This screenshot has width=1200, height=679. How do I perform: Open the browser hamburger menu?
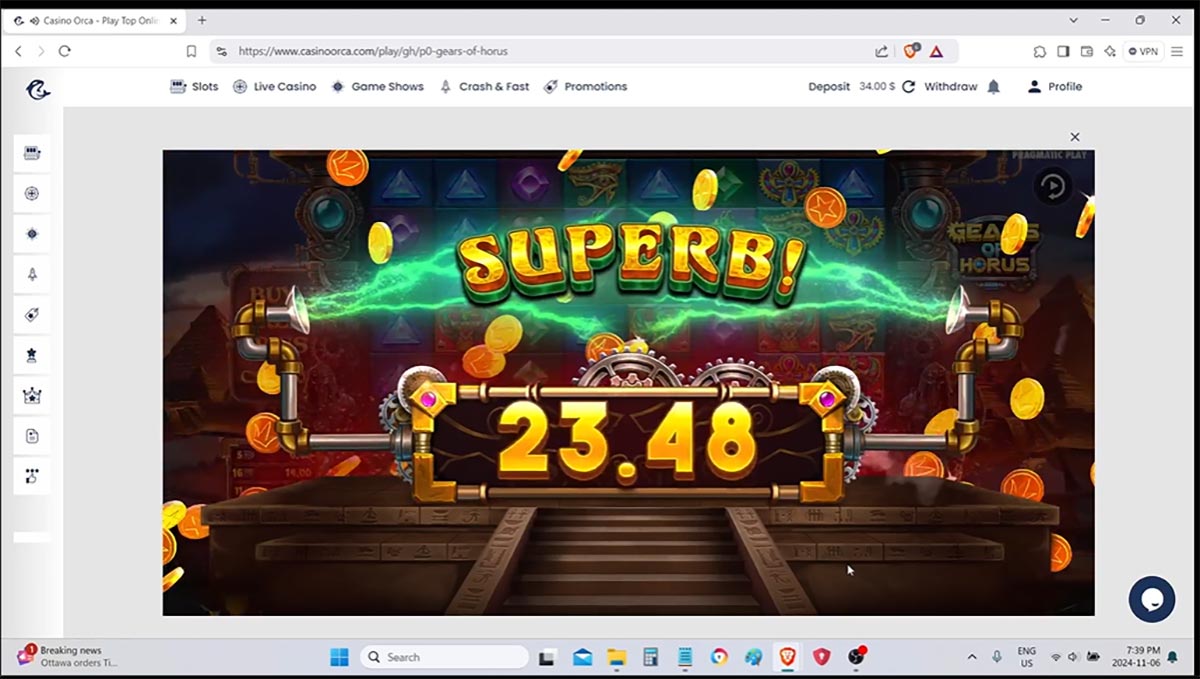pyautogui.click(x=1176, y=51)
